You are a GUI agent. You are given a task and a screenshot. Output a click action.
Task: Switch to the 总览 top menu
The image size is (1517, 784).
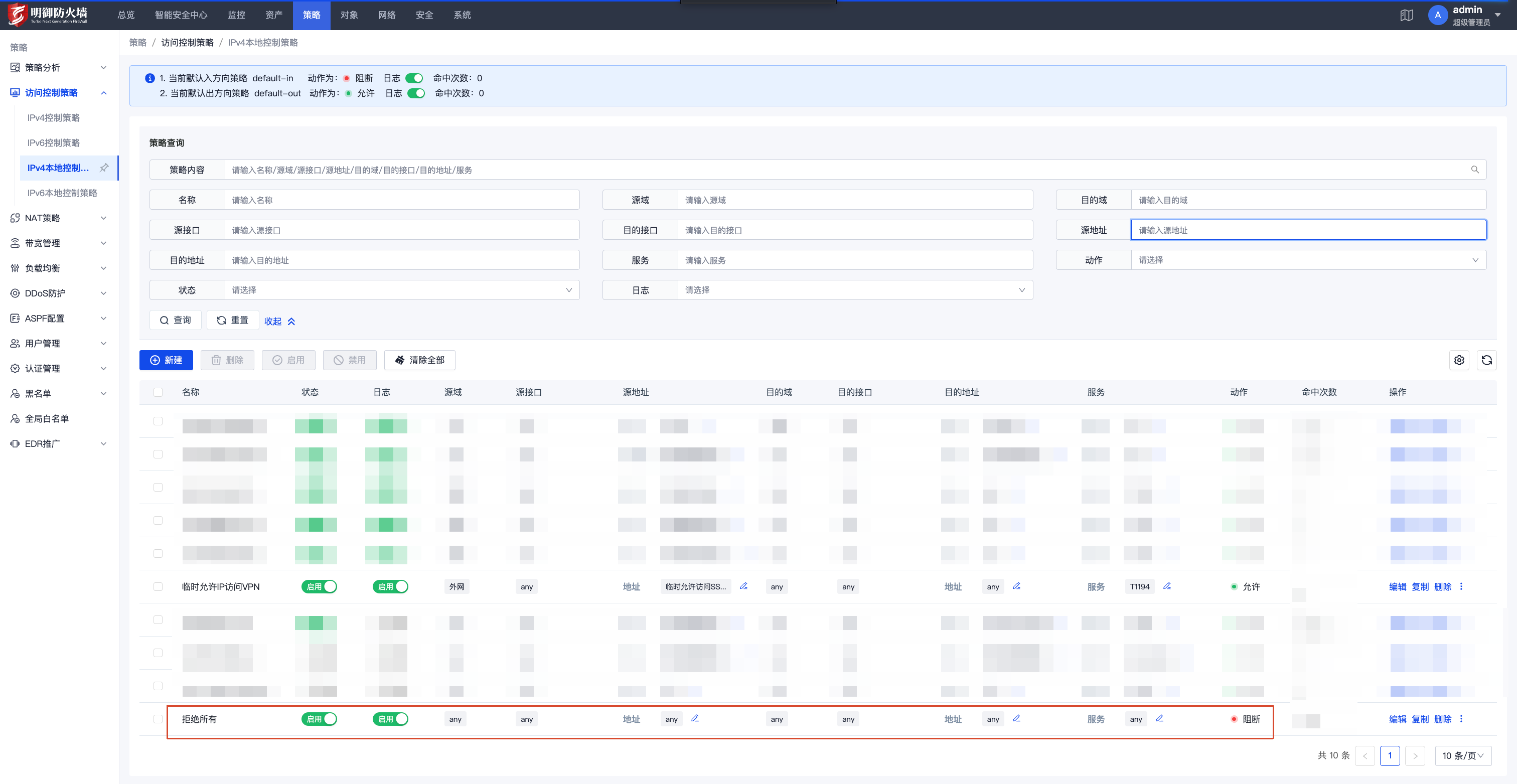(126, 16)
